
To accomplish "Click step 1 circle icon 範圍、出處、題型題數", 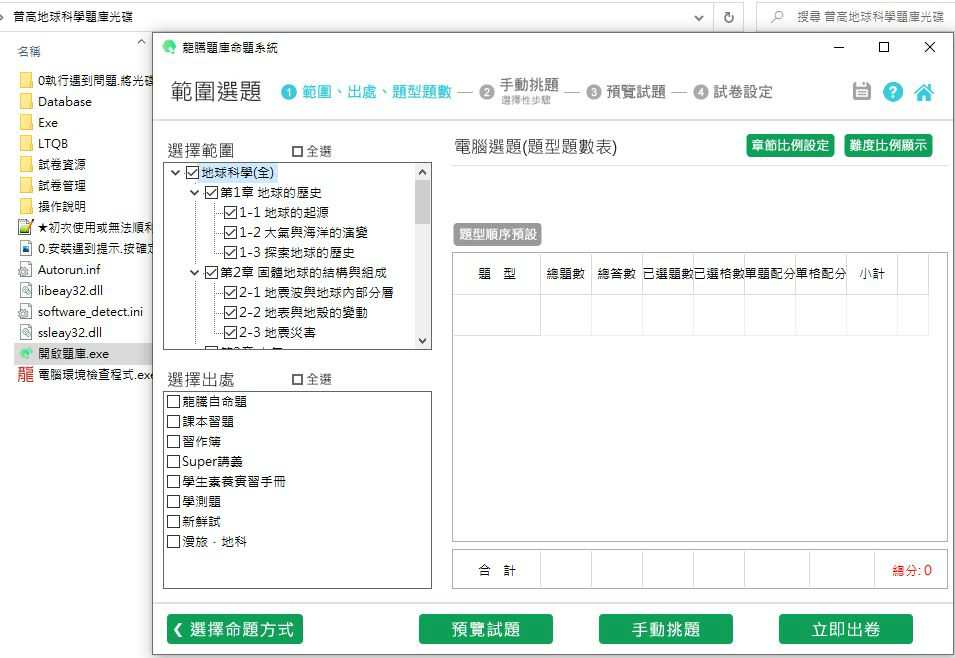I will 288,92.
